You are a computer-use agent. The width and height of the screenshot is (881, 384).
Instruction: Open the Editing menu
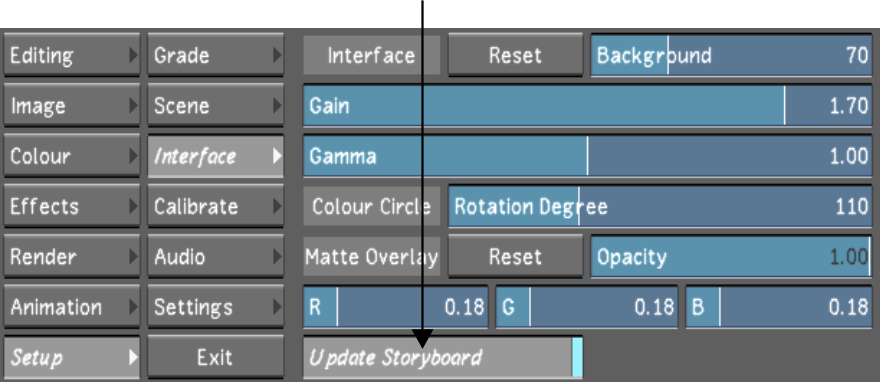pos(71,55)
